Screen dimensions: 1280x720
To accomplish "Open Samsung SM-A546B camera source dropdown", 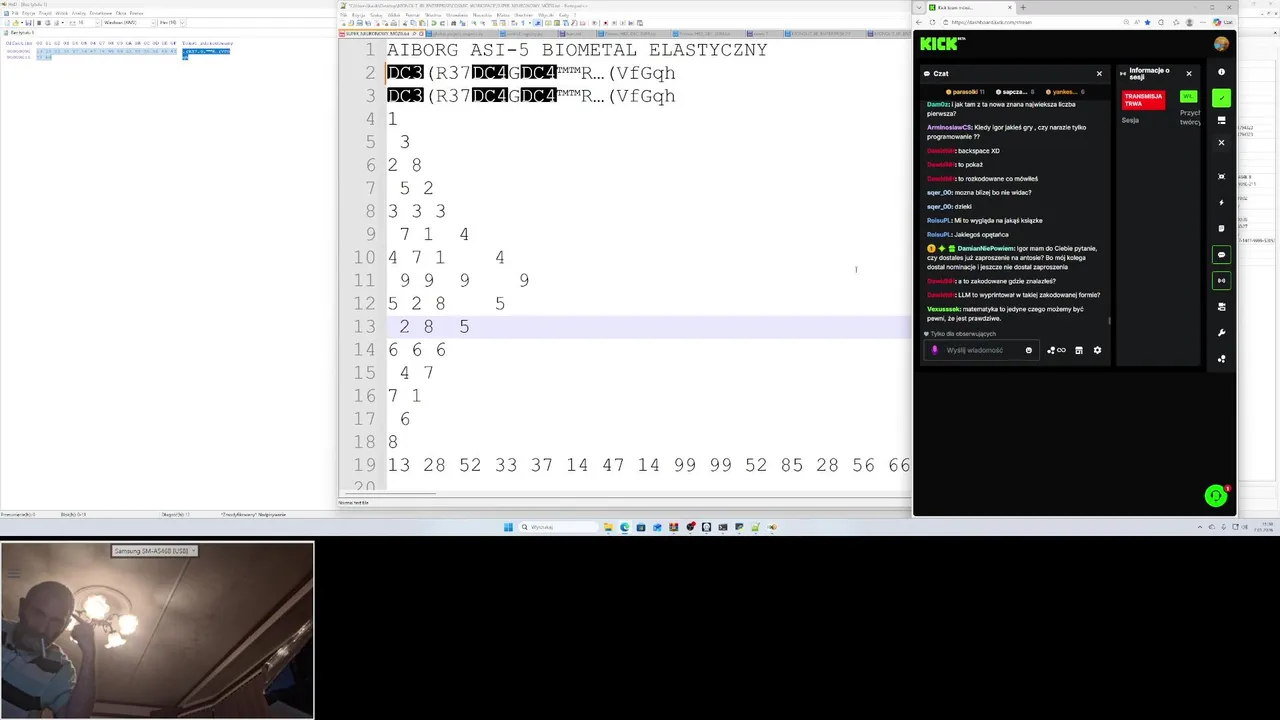I will tap(154, 551).
